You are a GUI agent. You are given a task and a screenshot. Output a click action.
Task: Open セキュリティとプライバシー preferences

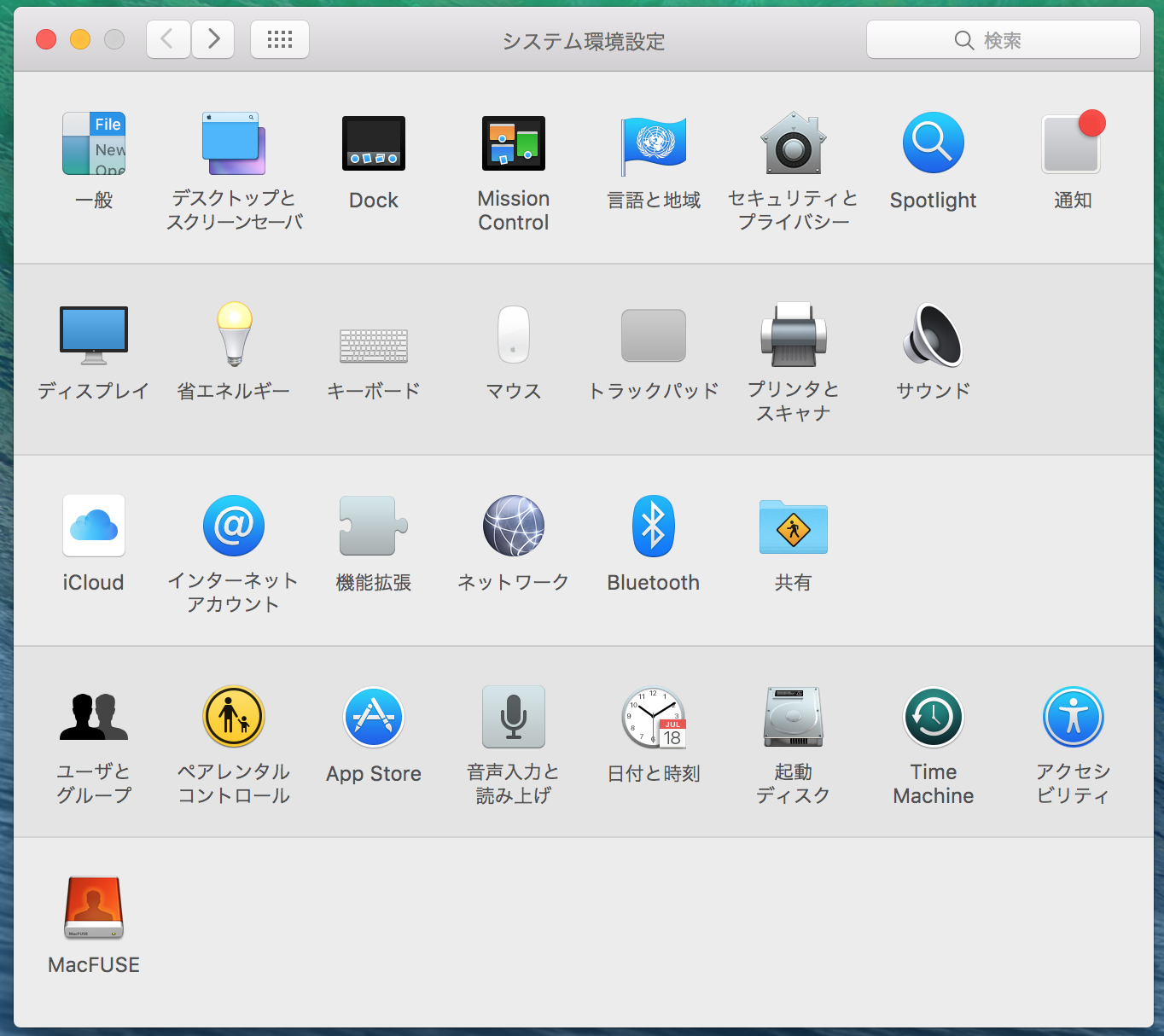[794, 143]
